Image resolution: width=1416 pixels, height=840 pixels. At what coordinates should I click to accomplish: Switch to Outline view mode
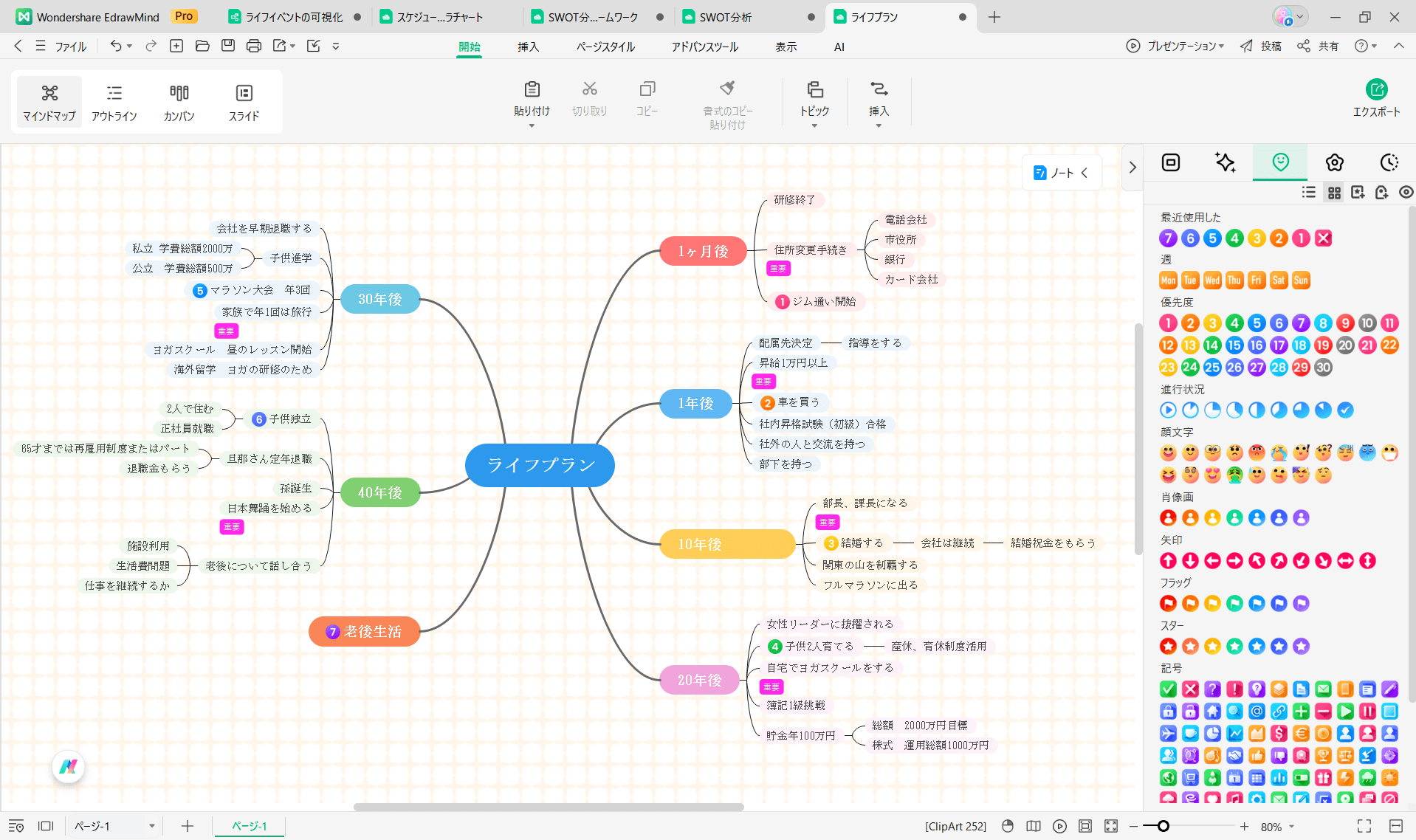click(114, 102)
